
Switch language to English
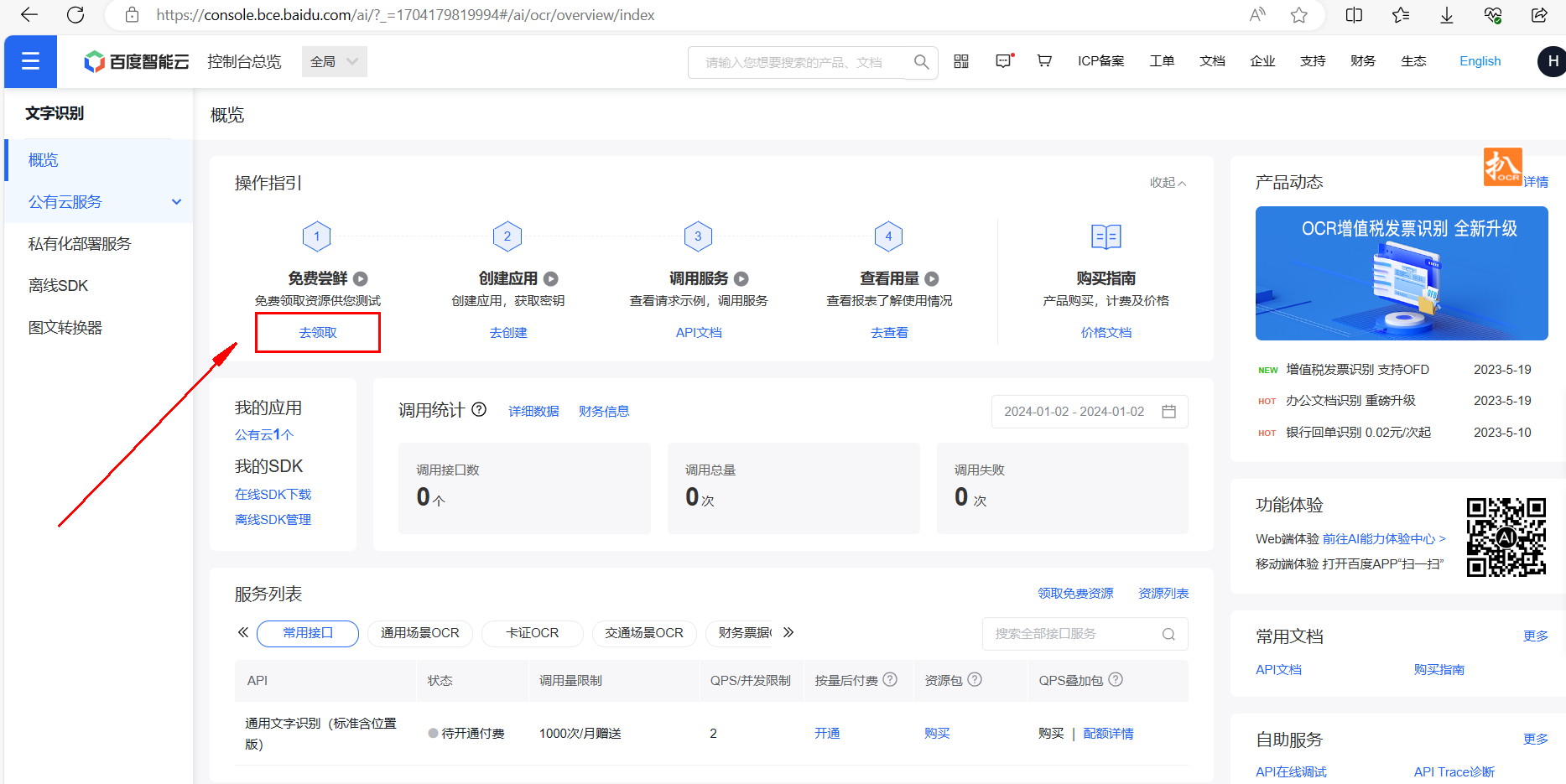pos(1480,61)
